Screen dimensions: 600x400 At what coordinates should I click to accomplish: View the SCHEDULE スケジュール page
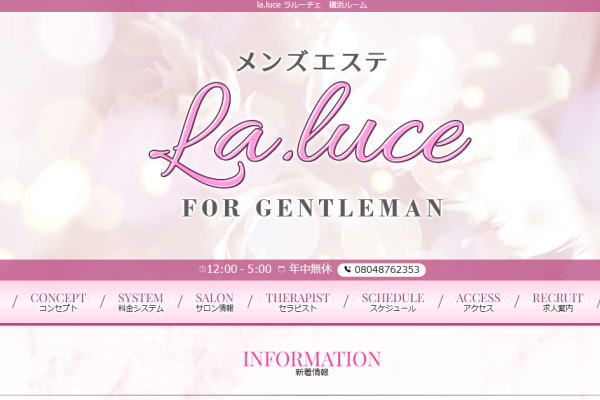pyautogui.click(x=393, y=302)
